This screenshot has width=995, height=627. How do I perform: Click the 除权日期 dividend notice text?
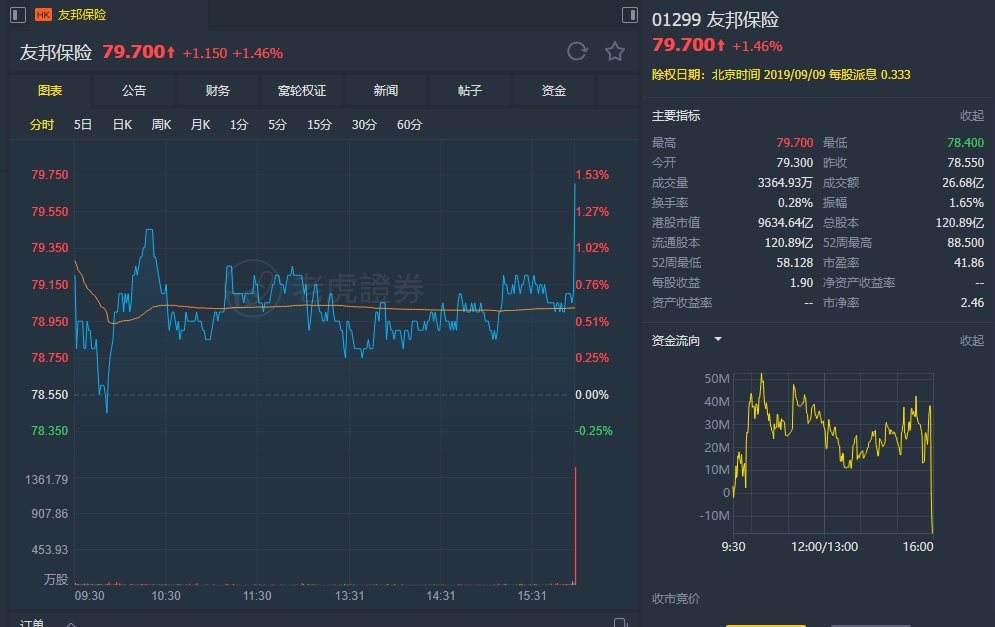click(x=781, y=74)
